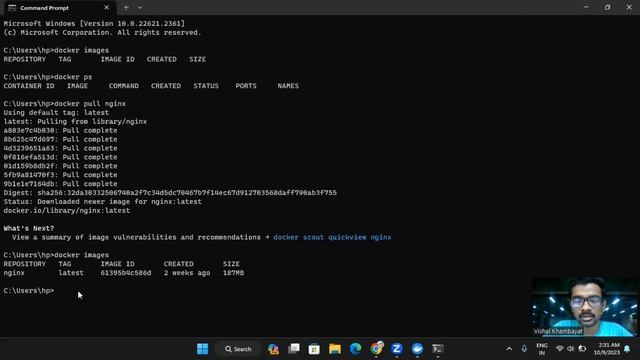Close the Command Prompt tab
640x360 pixels.
107,8
